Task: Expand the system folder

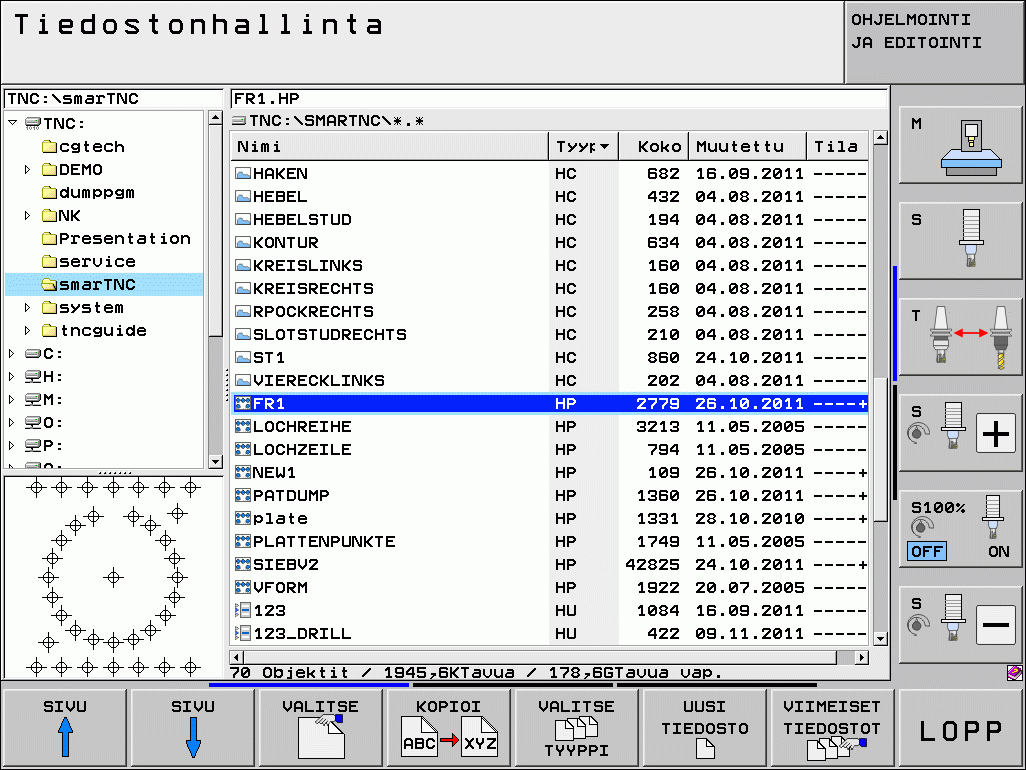Action: point(27,307)
